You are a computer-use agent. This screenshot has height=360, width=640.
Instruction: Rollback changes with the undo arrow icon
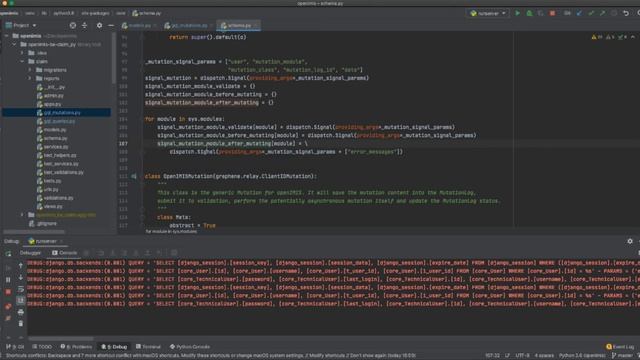626,13
